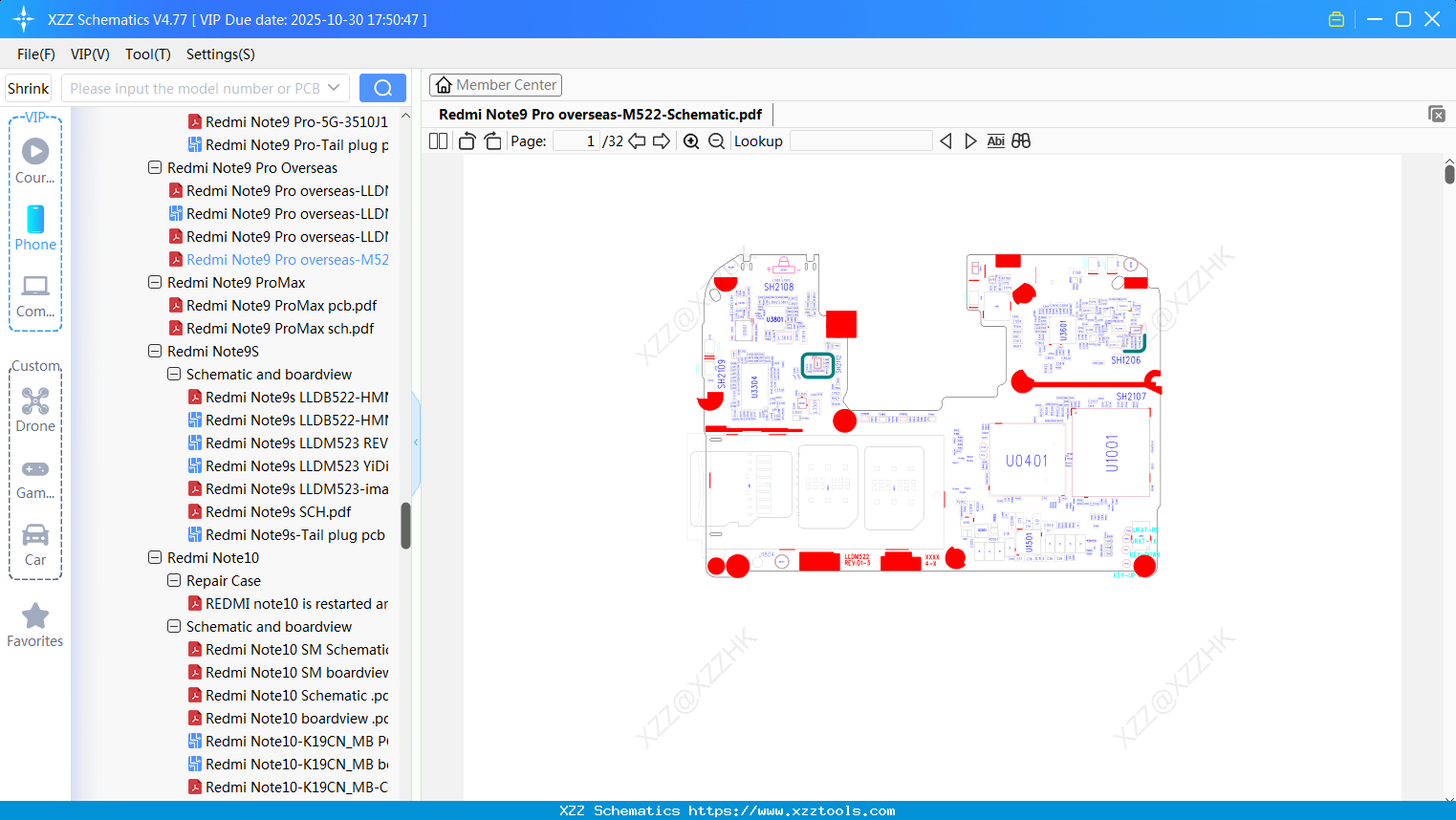Open the File(F) menu
1456x820 pixels.
click(x=36, y=54)
